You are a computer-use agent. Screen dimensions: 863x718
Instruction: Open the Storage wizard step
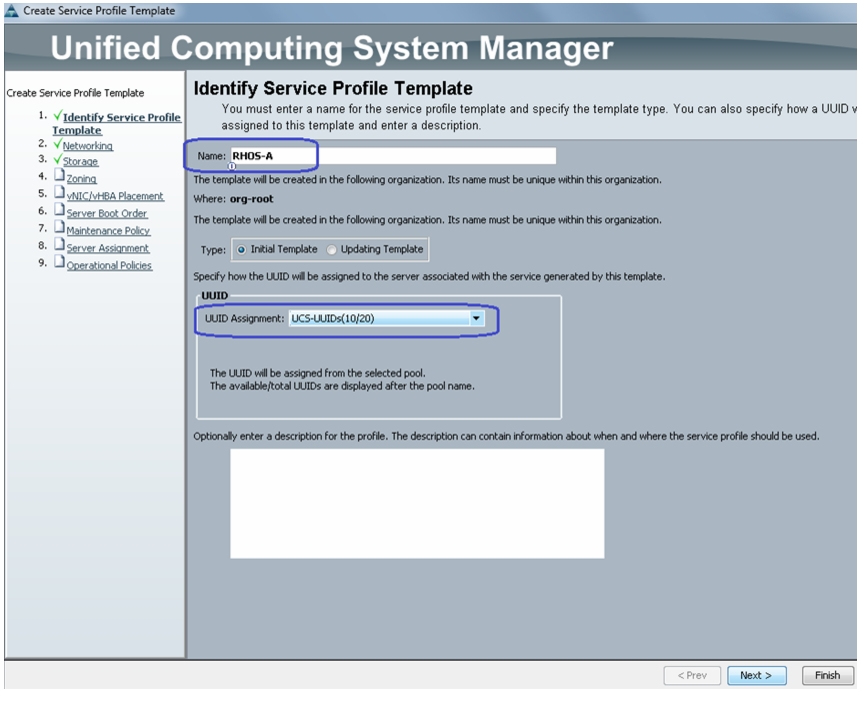[80, 161]
